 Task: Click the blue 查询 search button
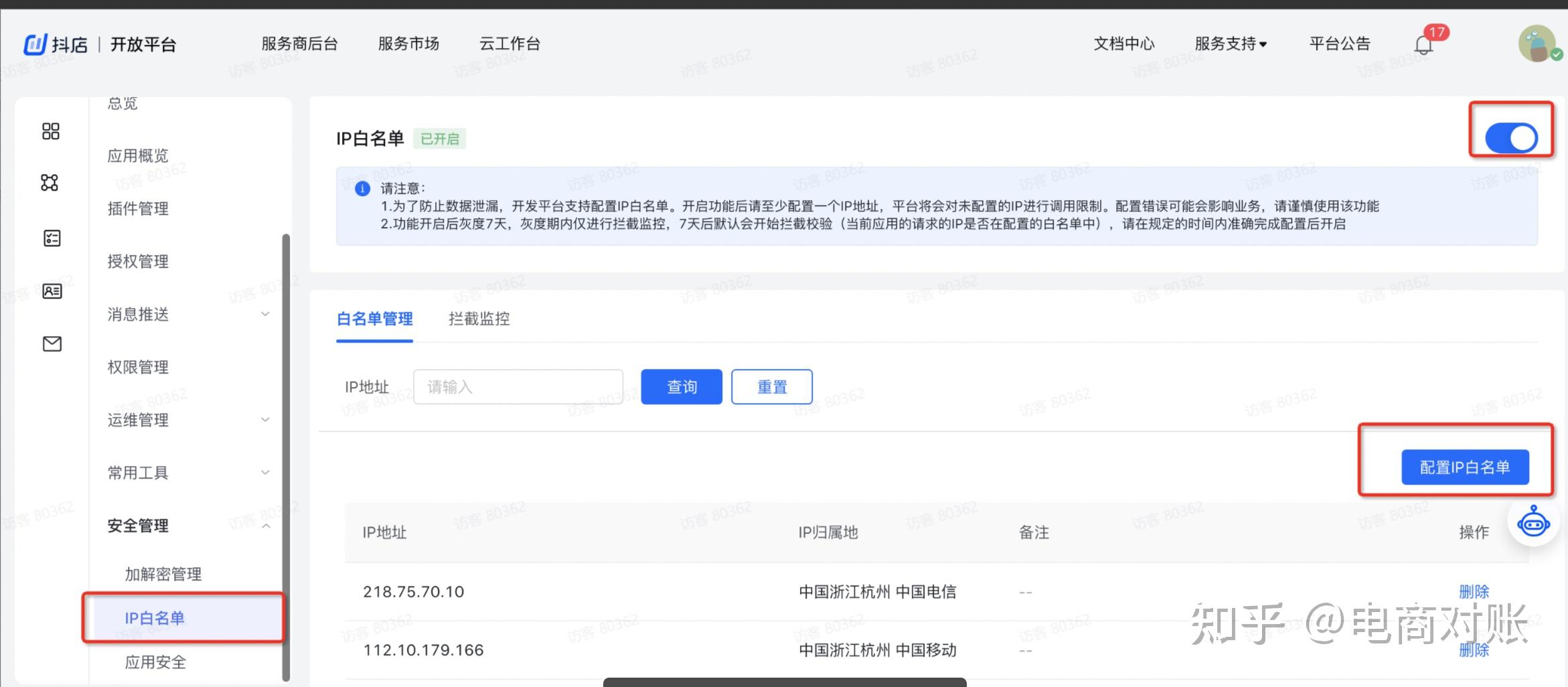tap(681, 386)
